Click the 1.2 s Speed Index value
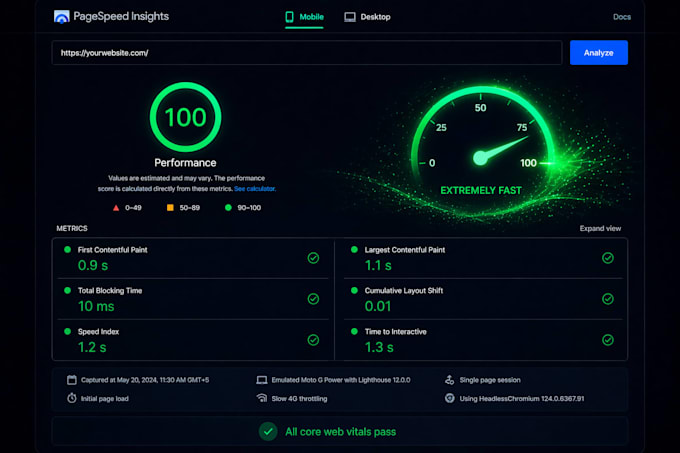The image size is (680, 453). point(92,347)
